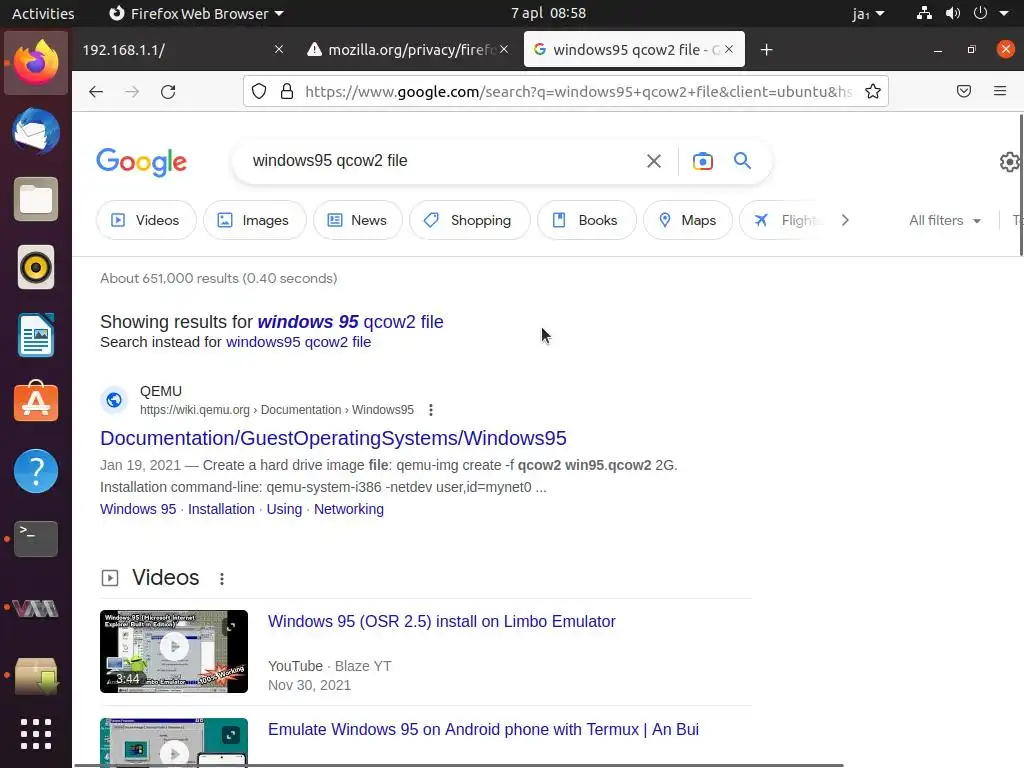The image size is (1024, 768).
Task: Search by image with the camera icon
Action: [x=703, y=161]
